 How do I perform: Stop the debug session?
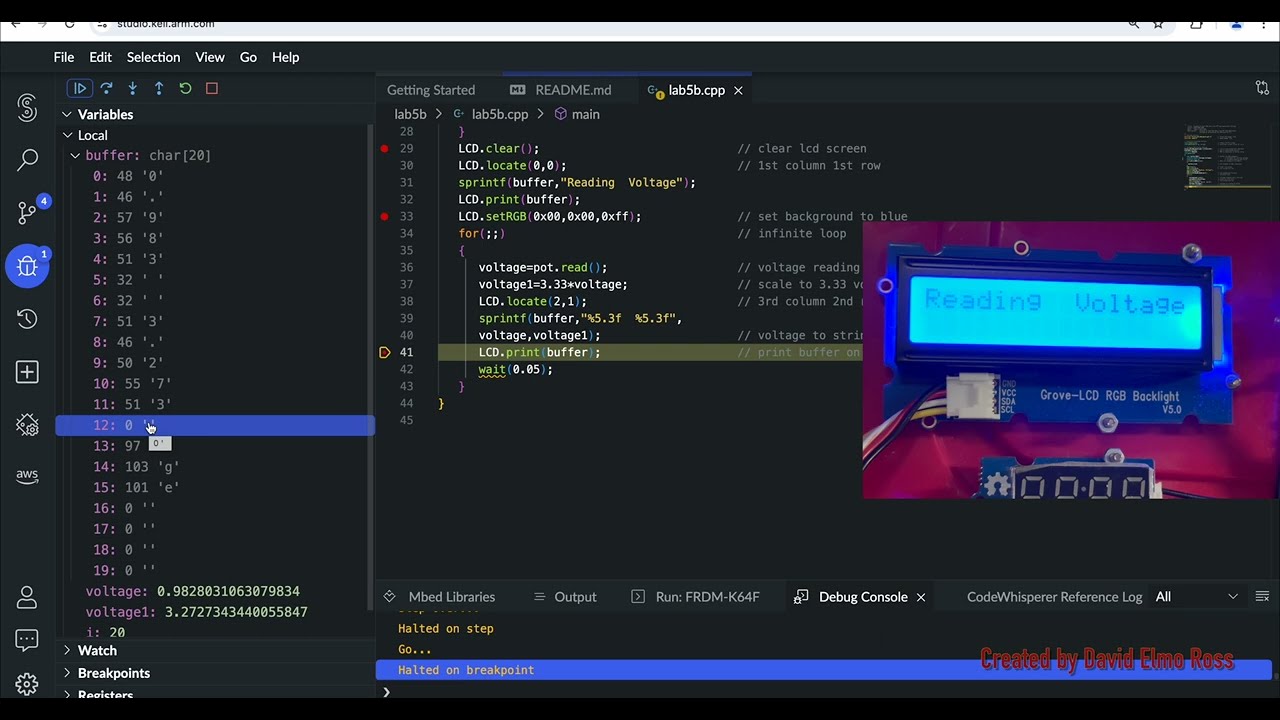tap(212, 88)
